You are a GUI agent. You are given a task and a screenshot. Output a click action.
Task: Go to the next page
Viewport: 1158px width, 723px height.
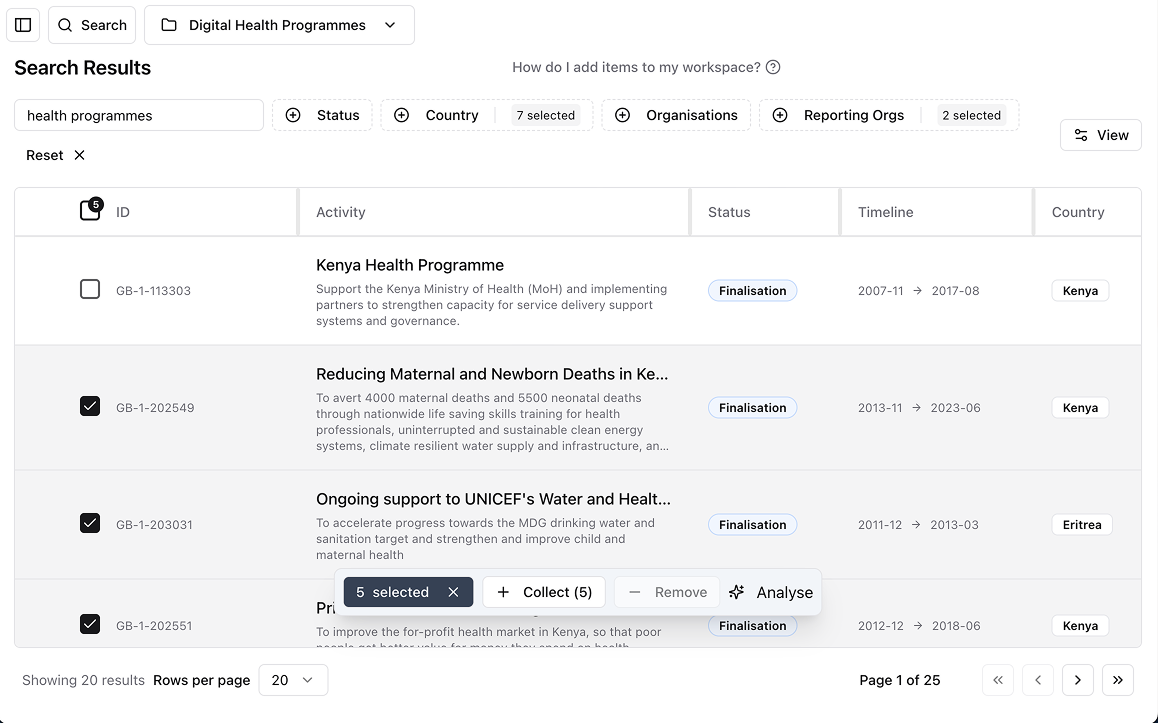(1077, 680)
